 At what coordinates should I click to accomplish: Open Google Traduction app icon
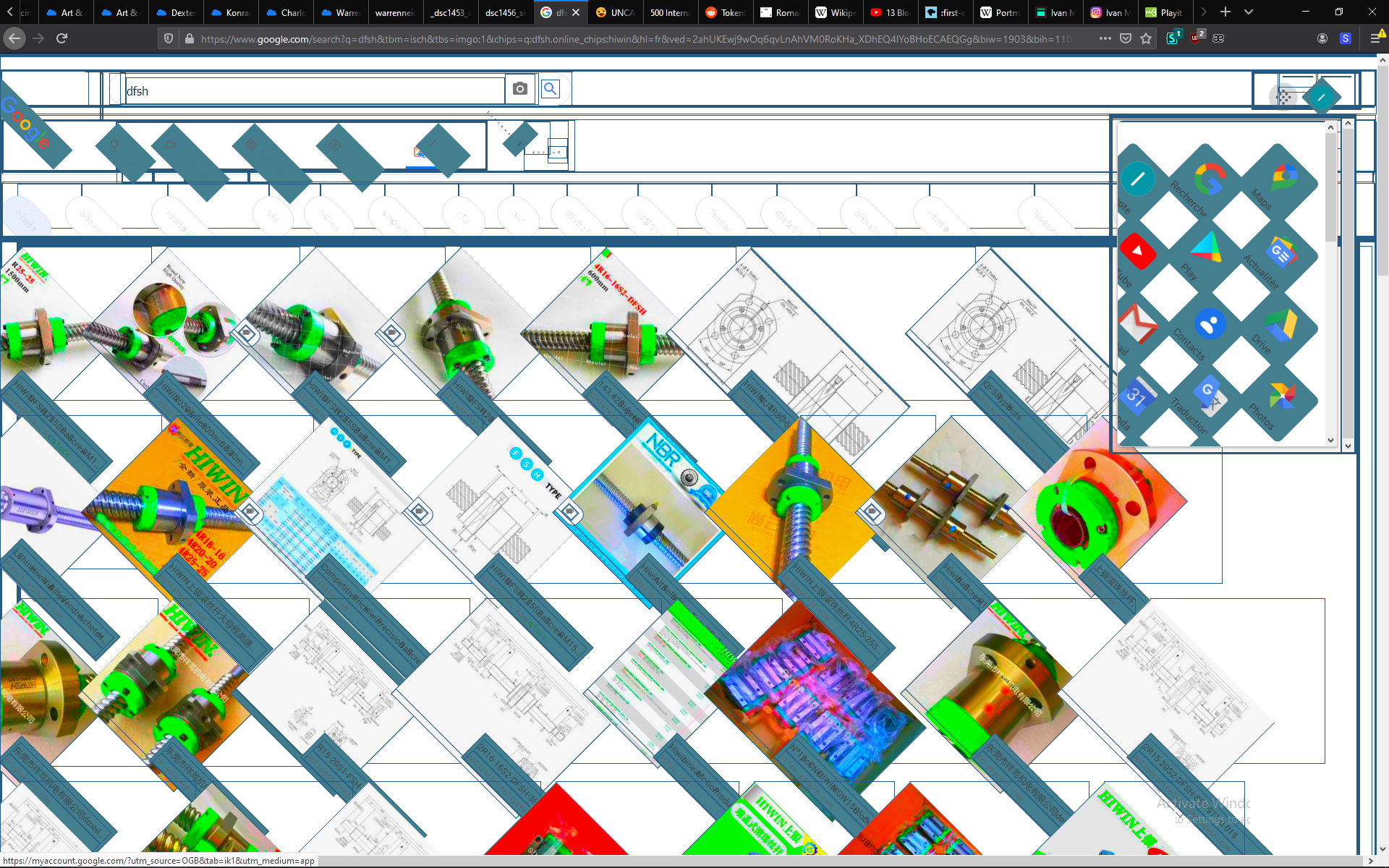pos(1209,394)
